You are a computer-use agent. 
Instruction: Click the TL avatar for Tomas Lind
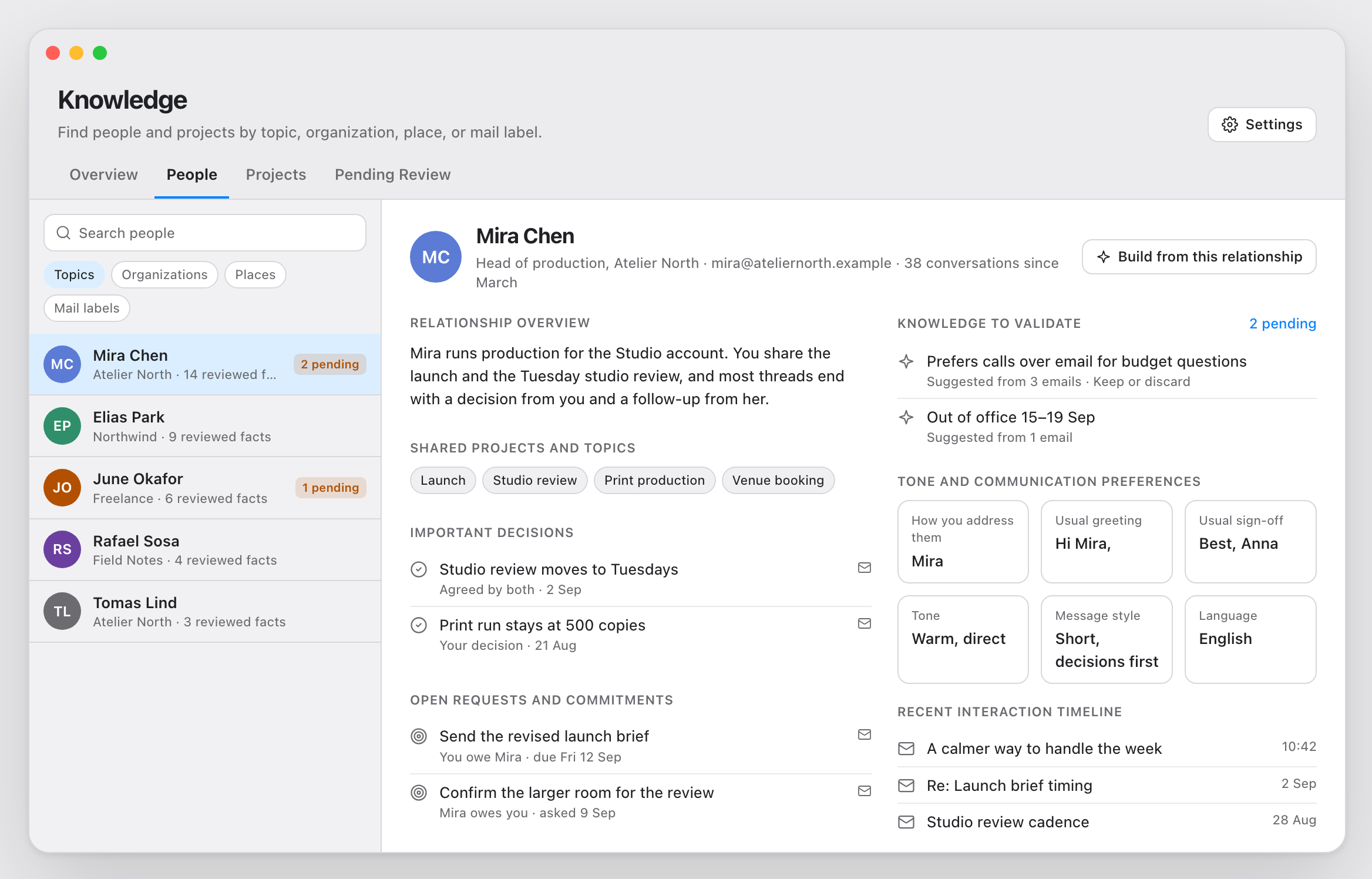coord(62,611)
